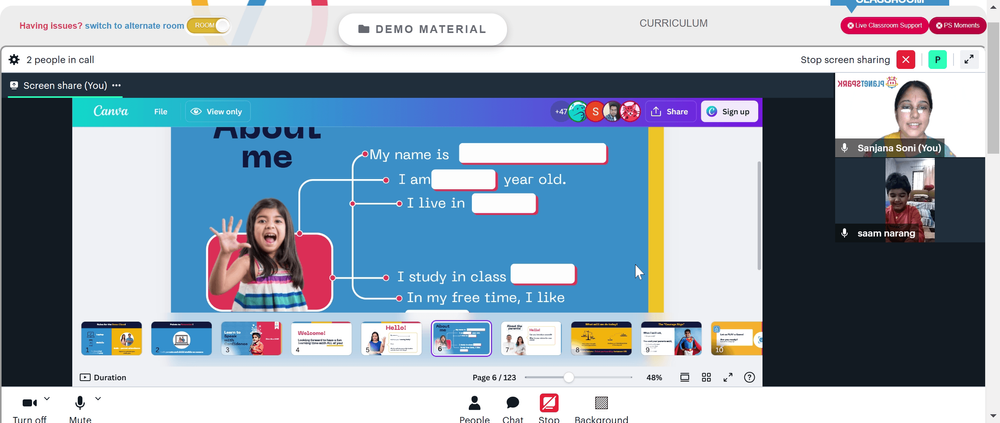Open call settings gear icon

(14, 59)
